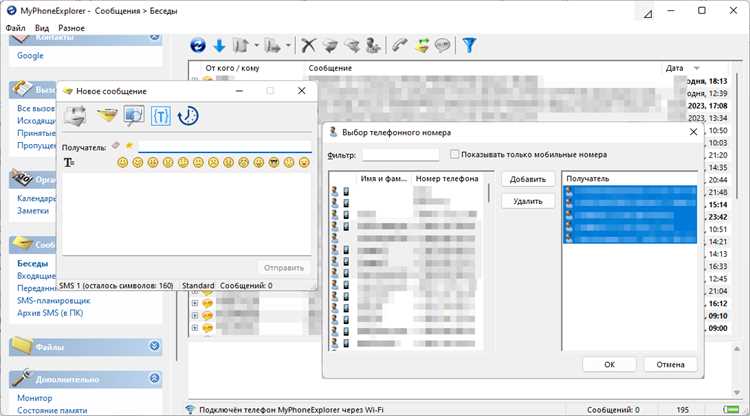750x416 pixels.
Task: Click the Сообщение column header
Action: 330,68
